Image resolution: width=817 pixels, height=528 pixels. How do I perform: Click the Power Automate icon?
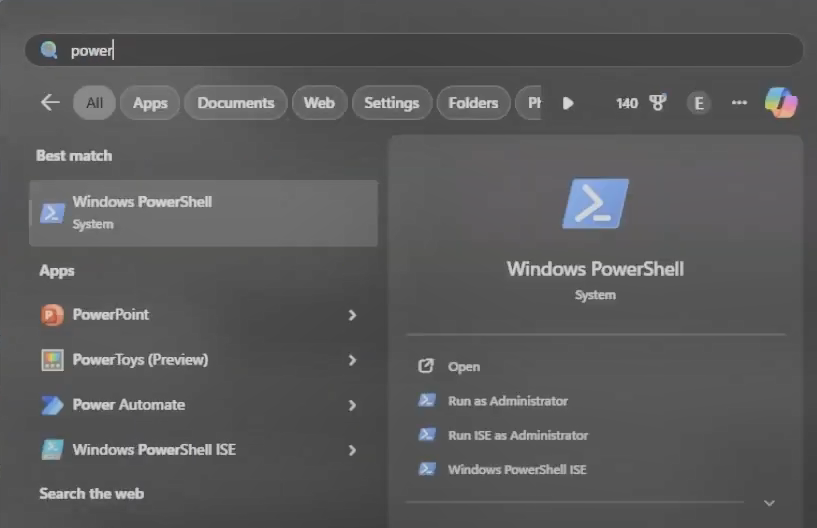click(52, 405)
